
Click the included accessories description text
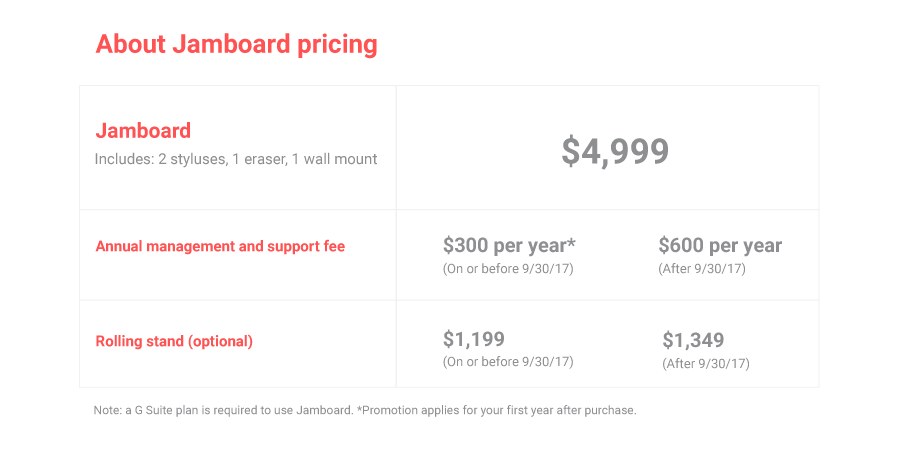[x=236, y=159]
